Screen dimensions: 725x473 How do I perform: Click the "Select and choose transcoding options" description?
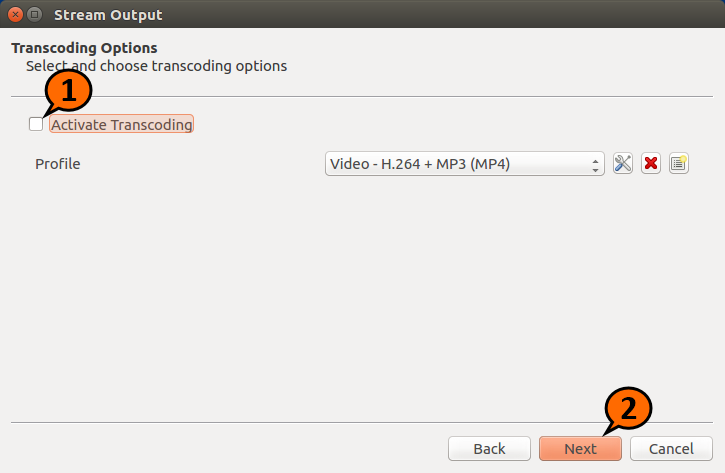point(156,66)
